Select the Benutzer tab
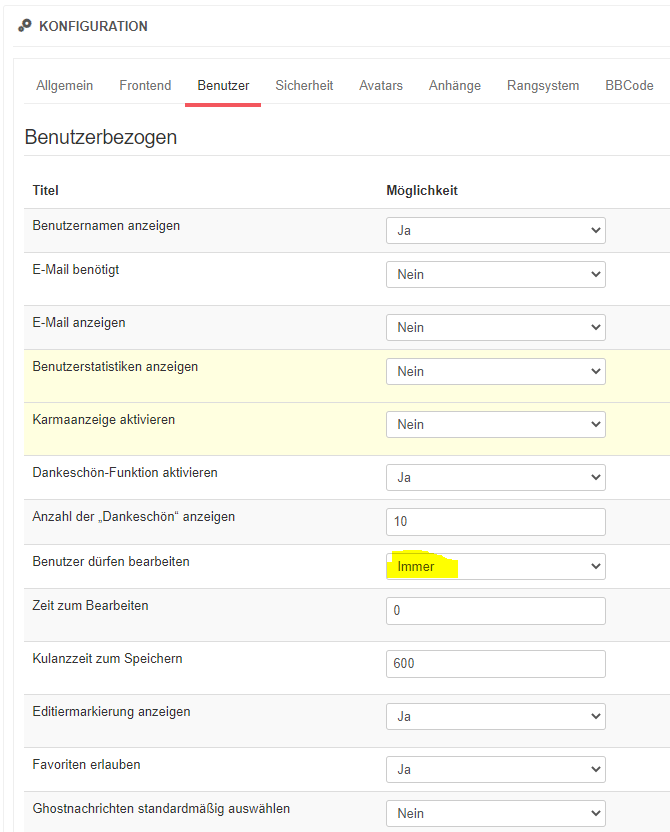The height and width of the screenshot is (832, 670). pos(223,86)
